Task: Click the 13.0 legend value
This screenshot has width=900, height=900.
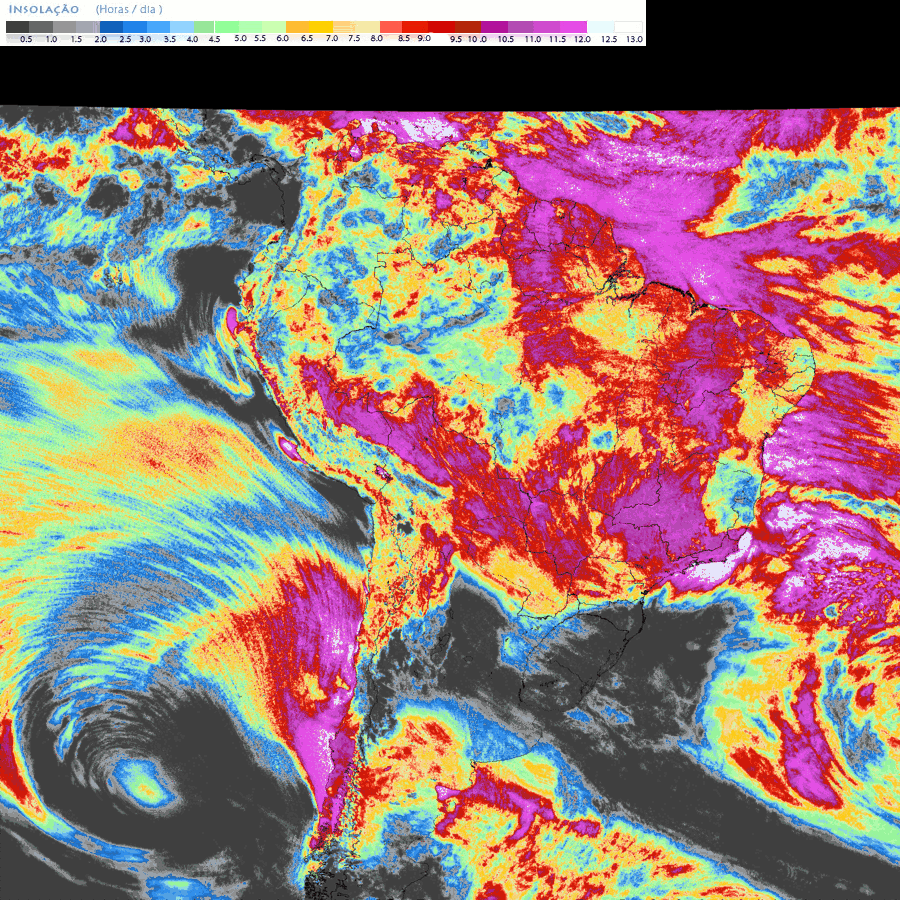Action: pos(634,39)
